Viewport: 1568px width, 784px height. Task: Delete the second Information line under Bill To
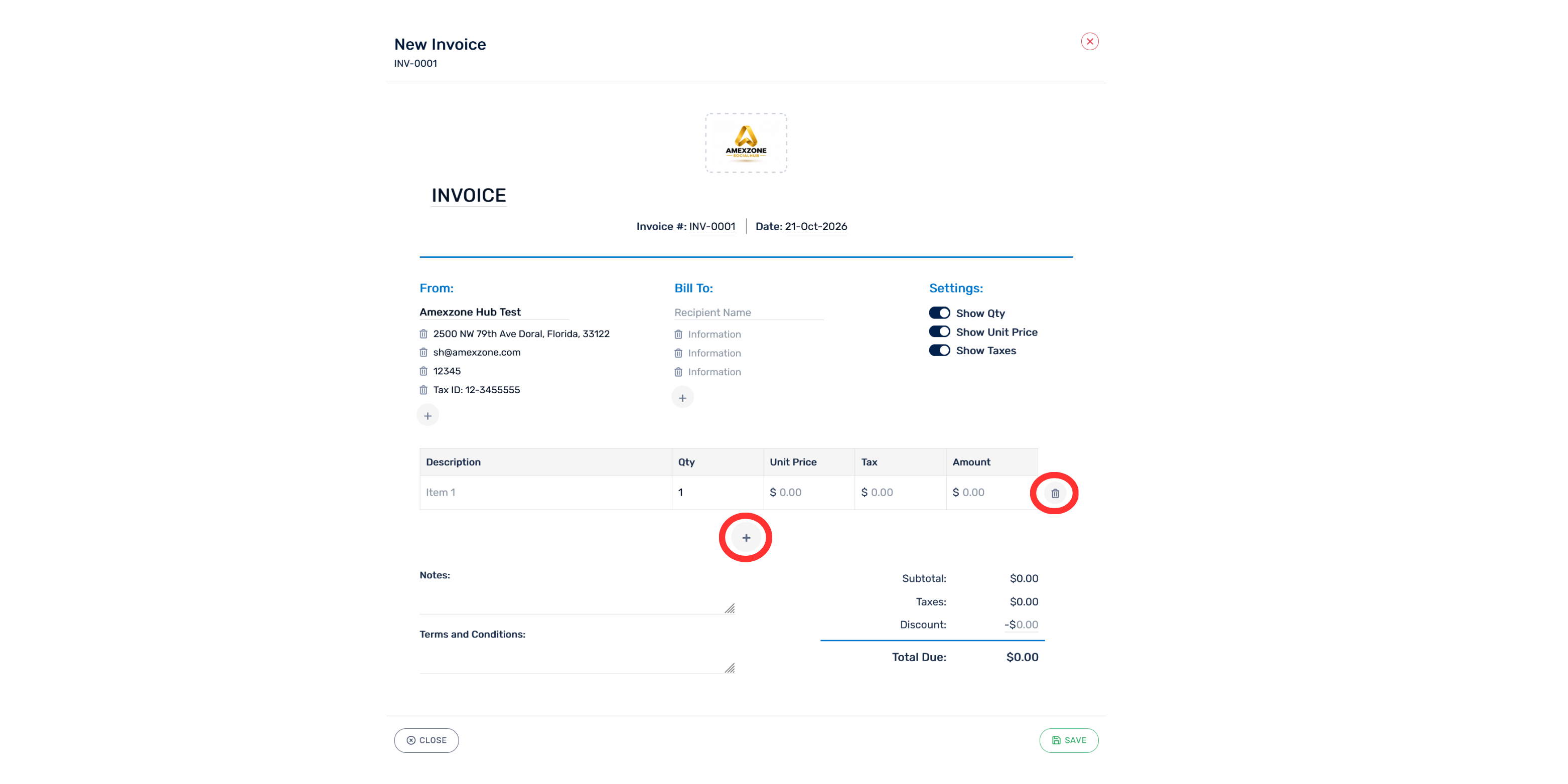[x=679, y=353]
